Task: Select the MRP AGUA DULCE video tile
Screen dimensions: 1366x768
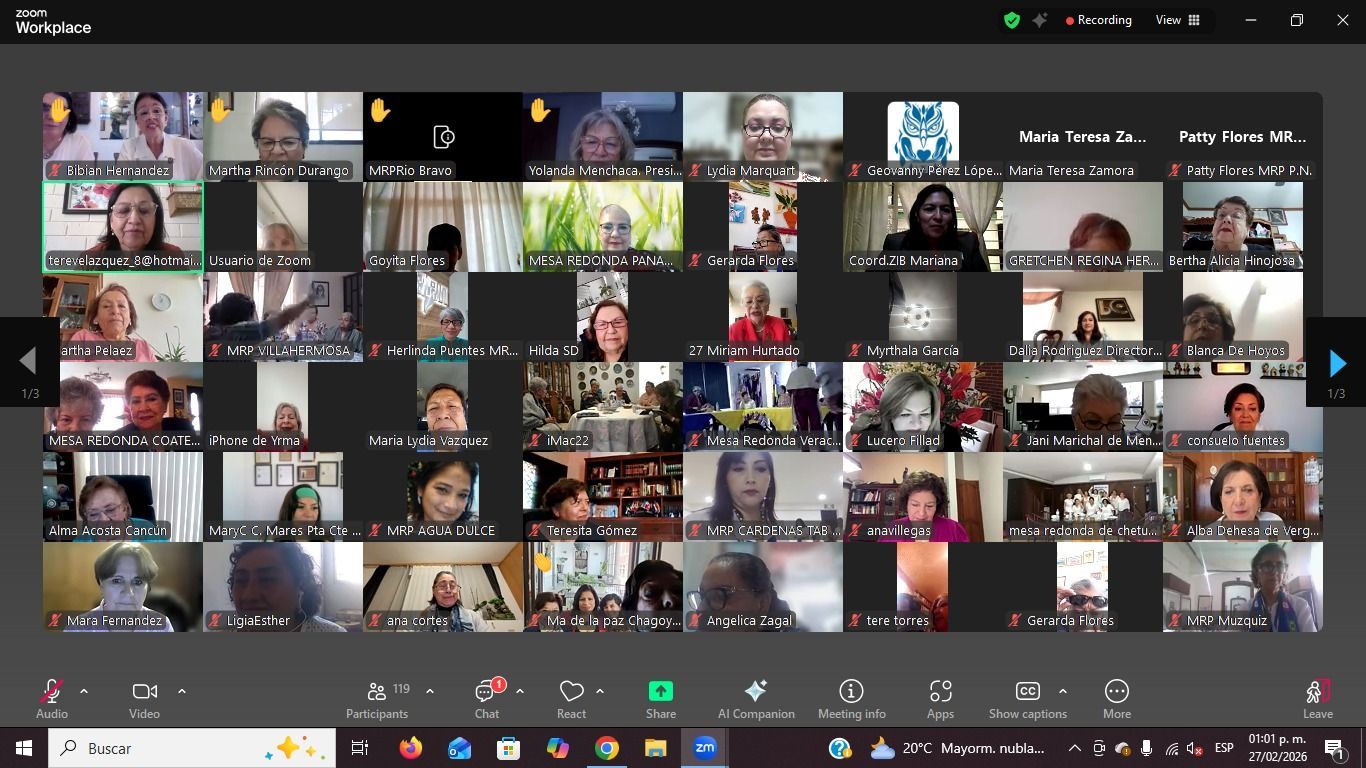Action: point(443,497)
